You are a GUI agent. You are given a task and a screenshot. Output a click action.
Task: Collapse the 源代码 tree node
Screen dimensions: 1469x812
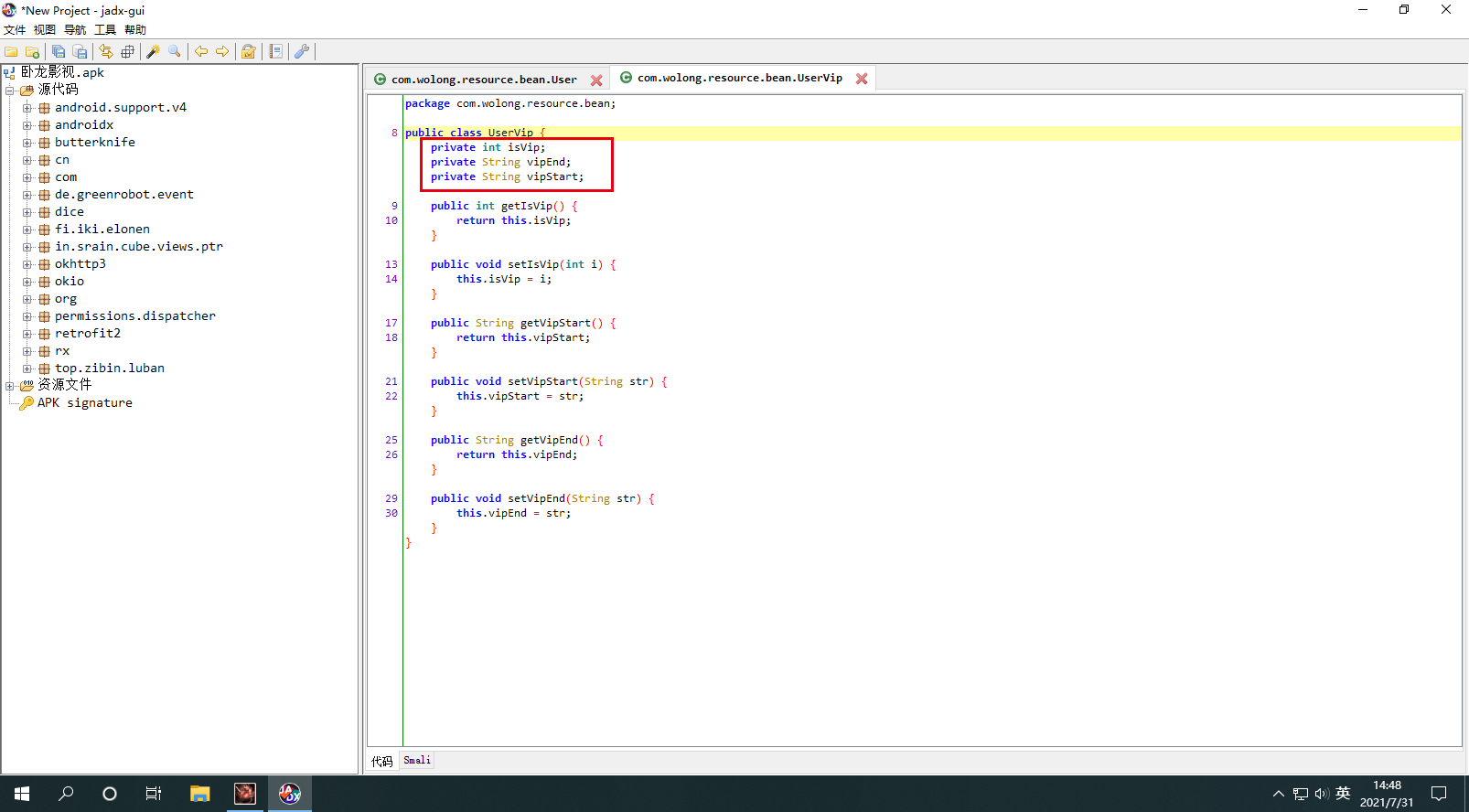tap(9, 91)
